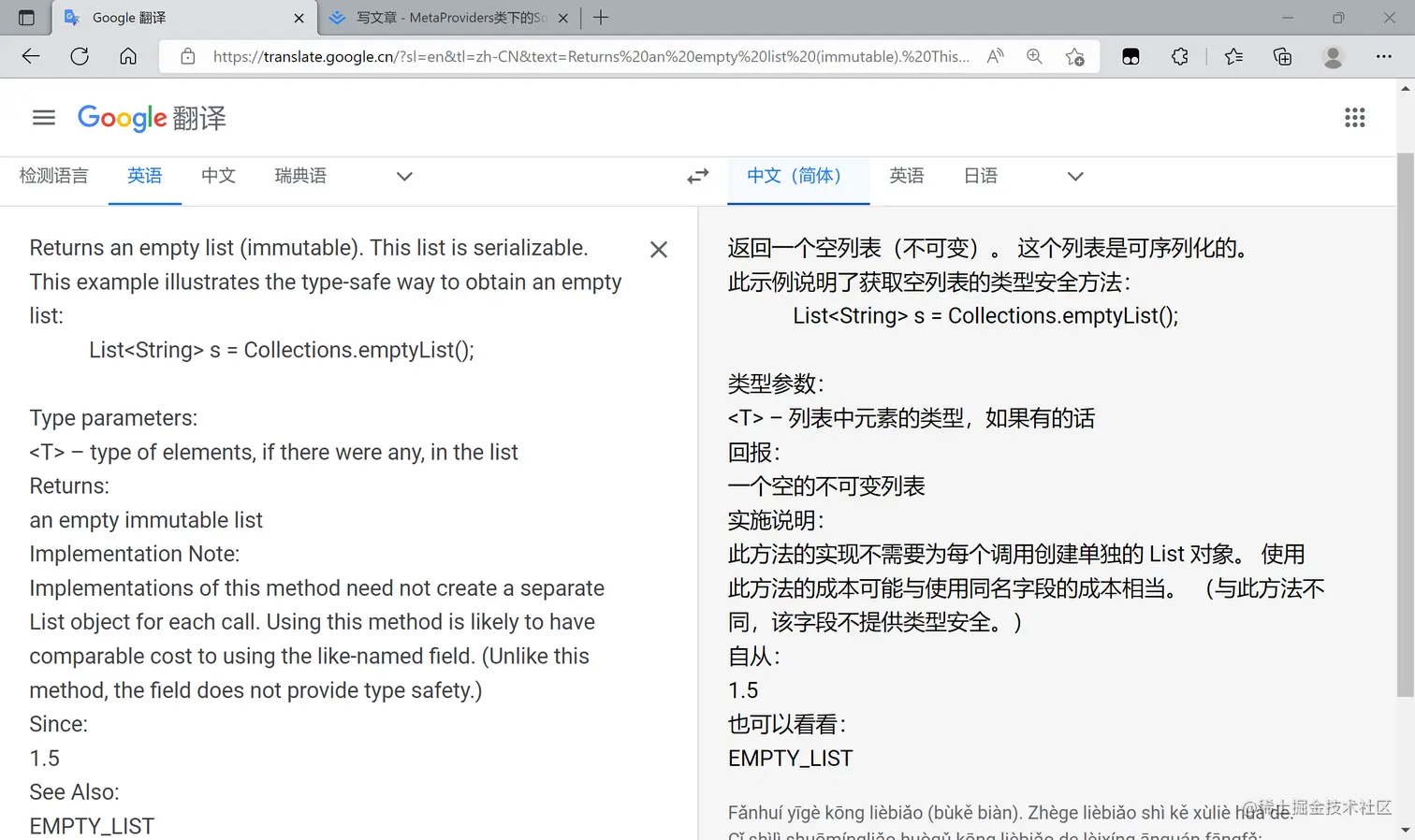Viewport: 1415px width, 840px height.
Task: Click source line 'Implementation Note:'
Action: pos(135,554)
